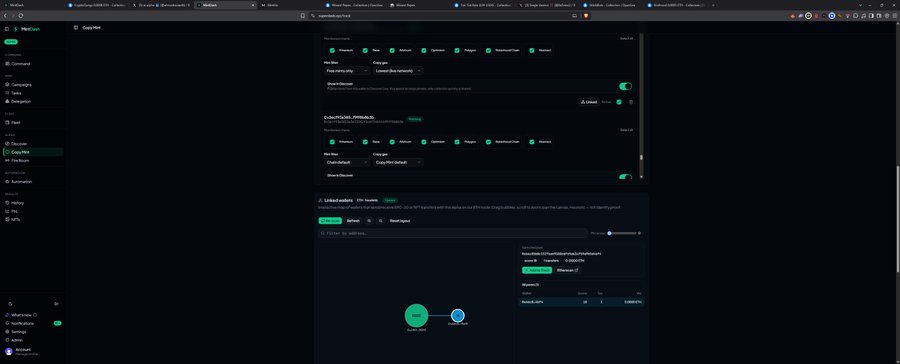Click Select all in the 0x3ec wallet card

click(626, 130)
